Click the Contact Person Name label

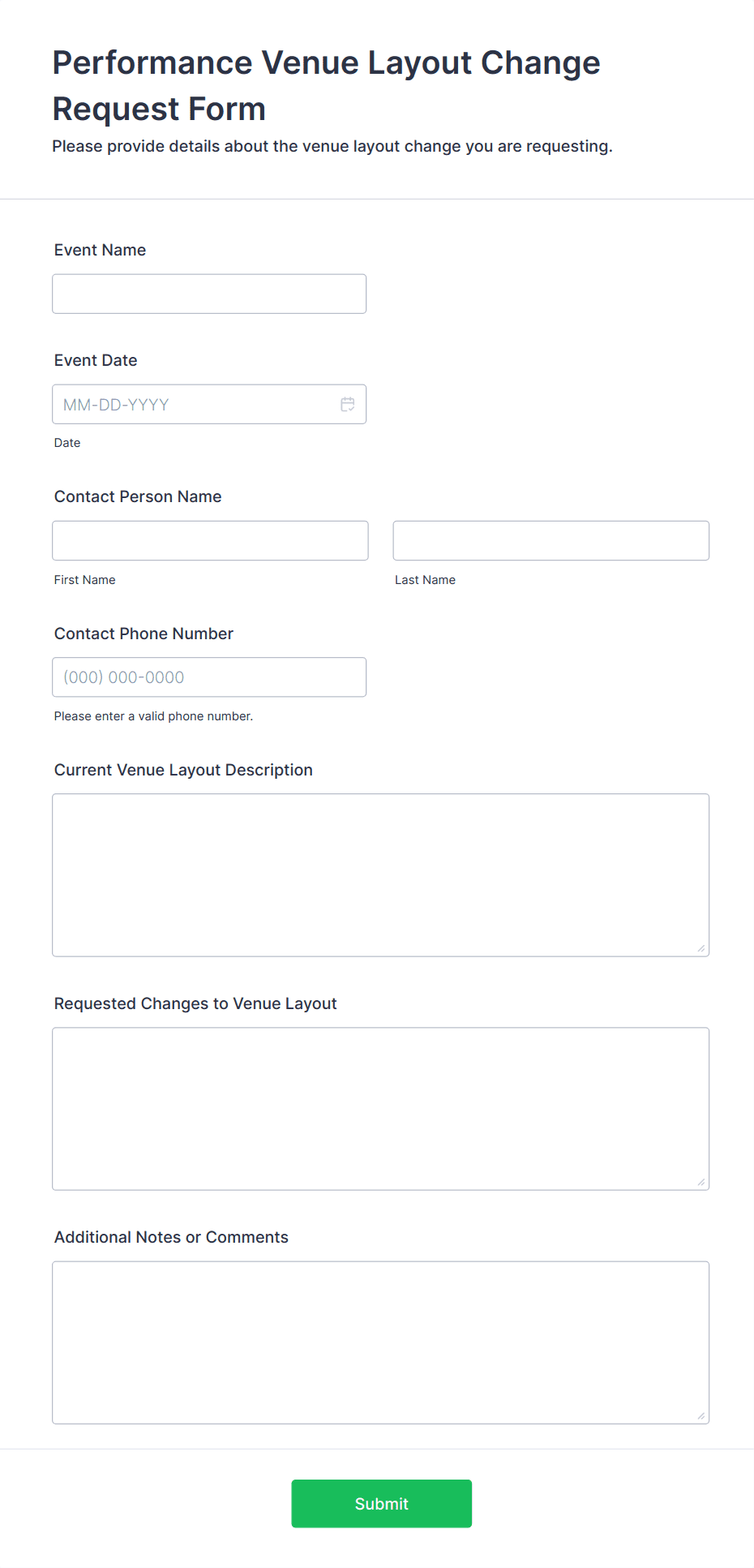(x=137, y=496)
